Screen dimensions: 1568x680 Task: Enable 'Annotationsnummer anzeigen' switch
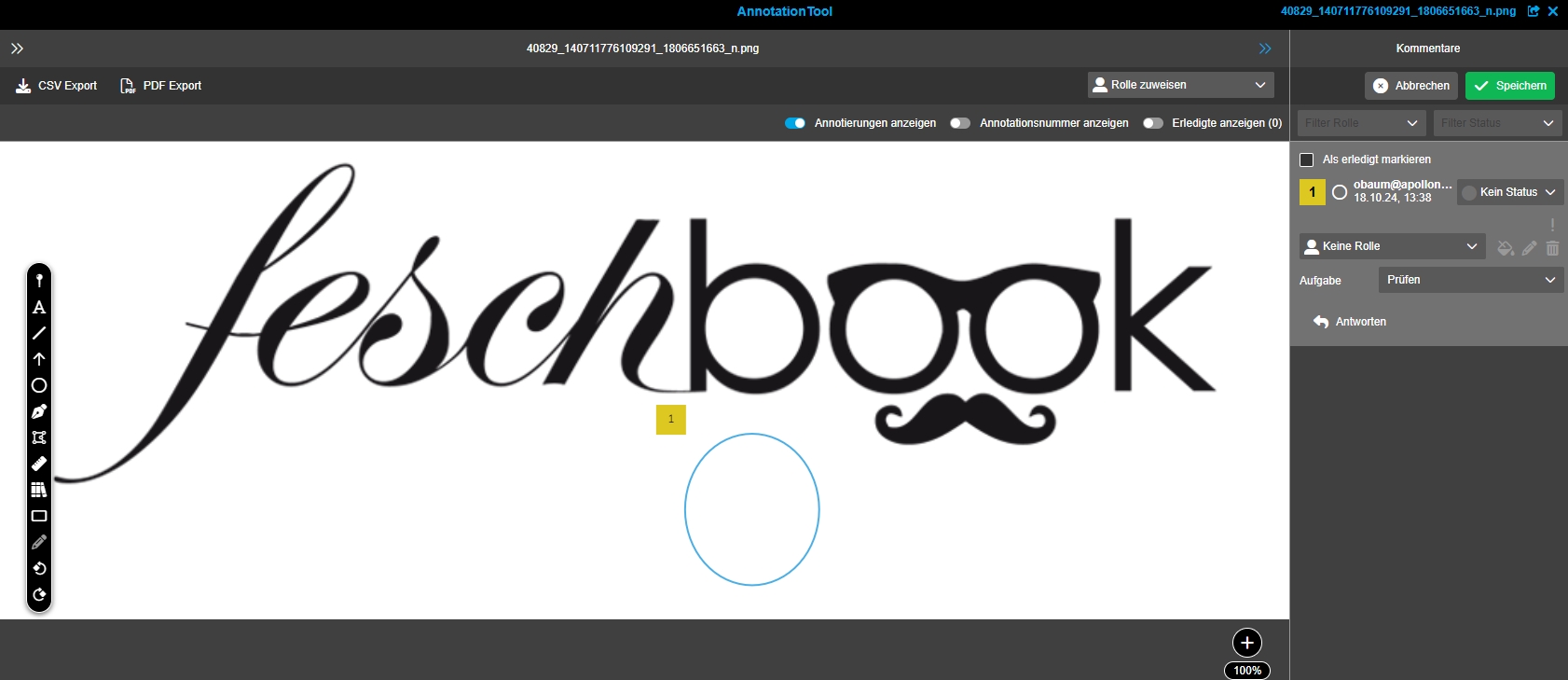click(x=960, y=123)
